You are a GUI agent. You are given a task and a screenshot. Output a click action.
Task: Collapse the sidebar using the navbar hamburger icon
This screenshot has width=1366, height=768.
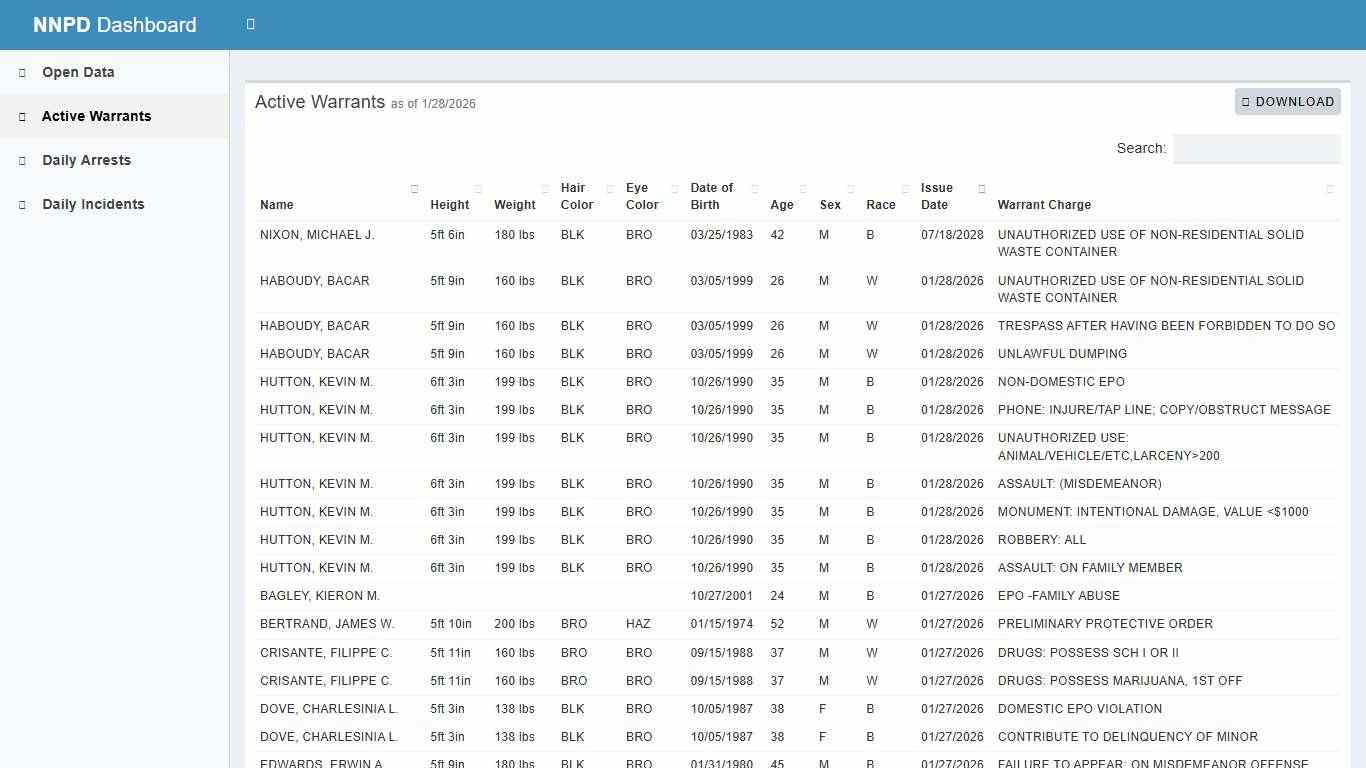point(250,24)
